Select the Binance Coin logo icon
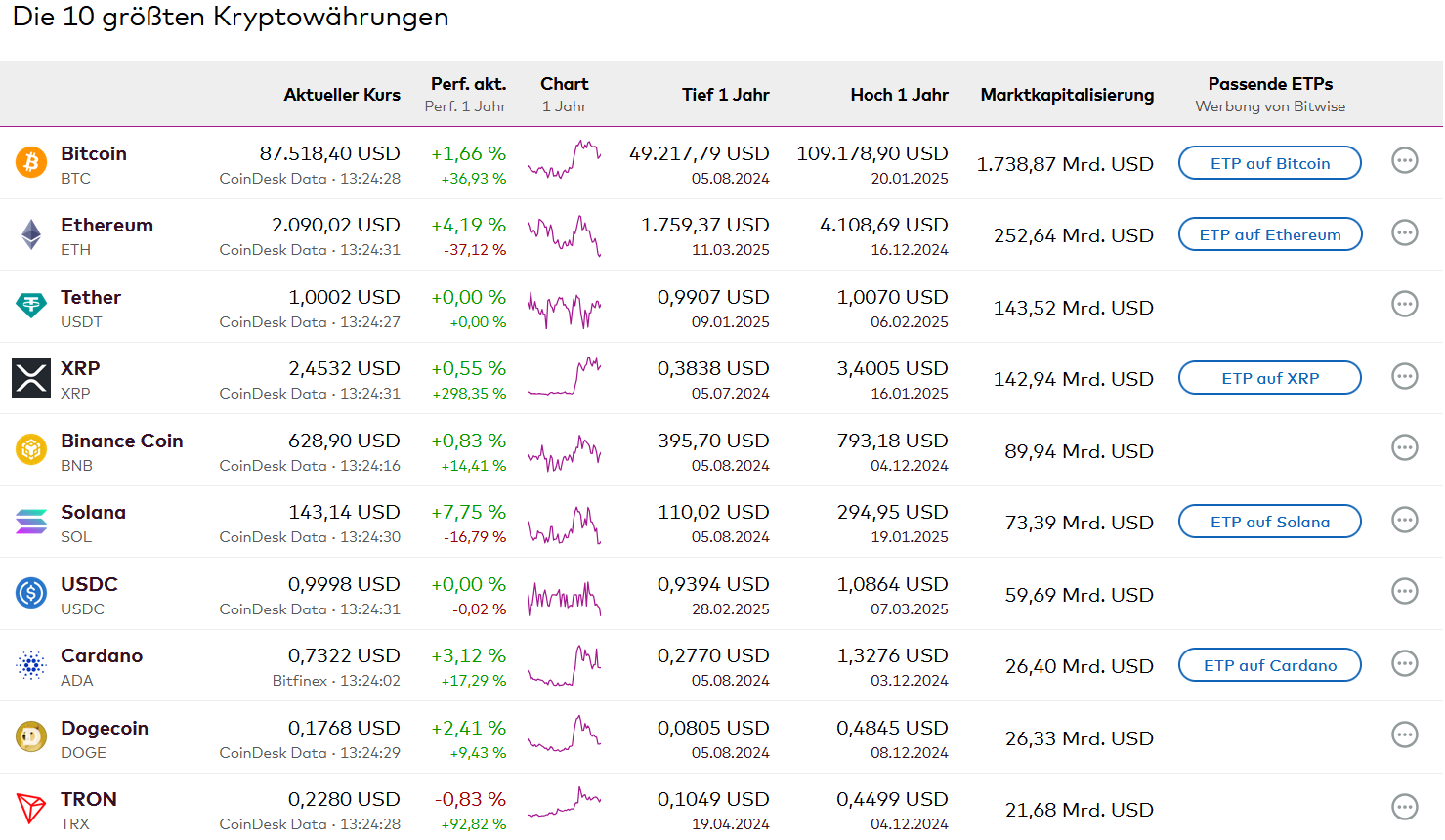The image size is (1445, 840). click(31, 450)
